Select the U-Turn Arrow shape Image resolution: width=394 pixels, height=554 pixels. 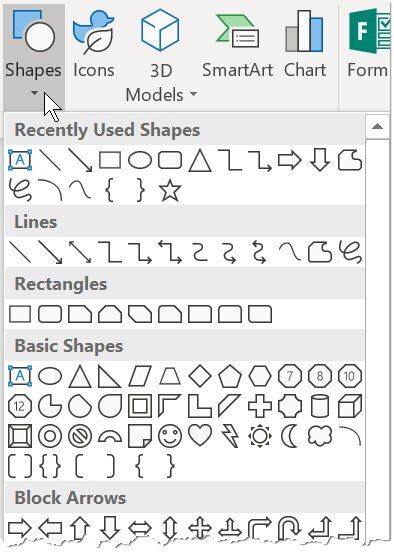[x=290, y=529]
